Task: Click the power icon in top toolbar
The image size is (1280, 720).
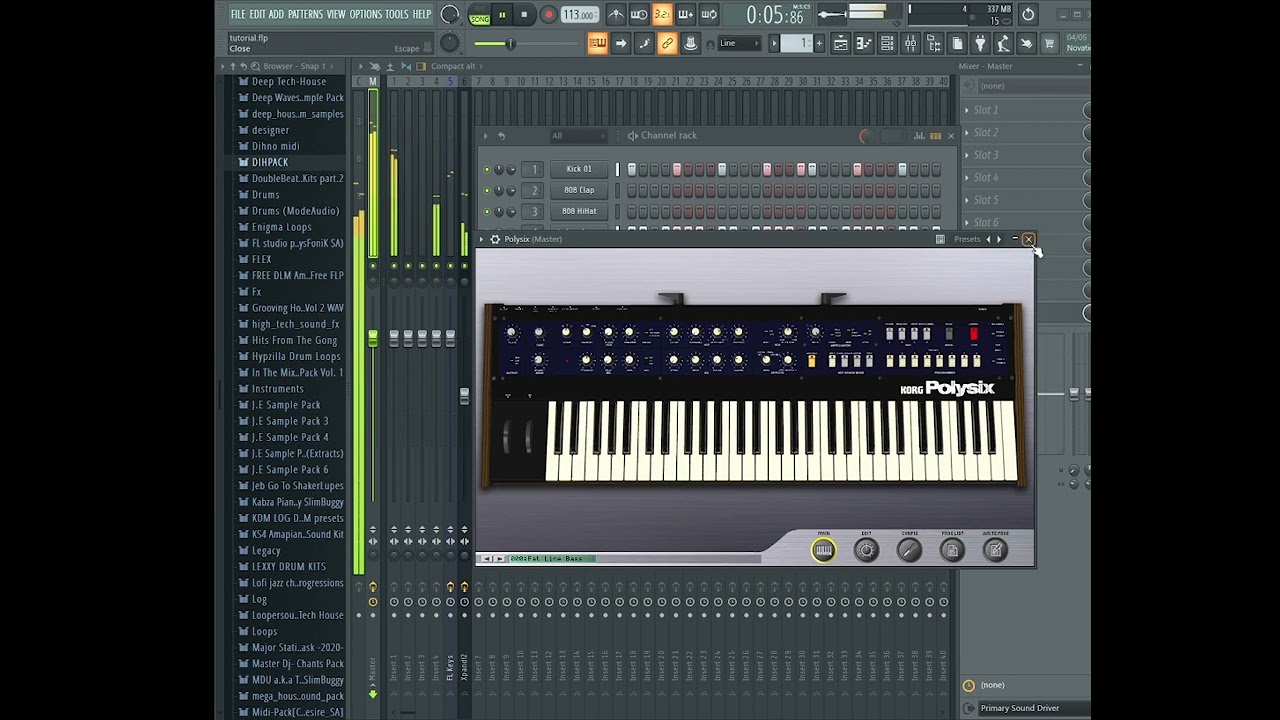Action: (x=1028, y=15)
